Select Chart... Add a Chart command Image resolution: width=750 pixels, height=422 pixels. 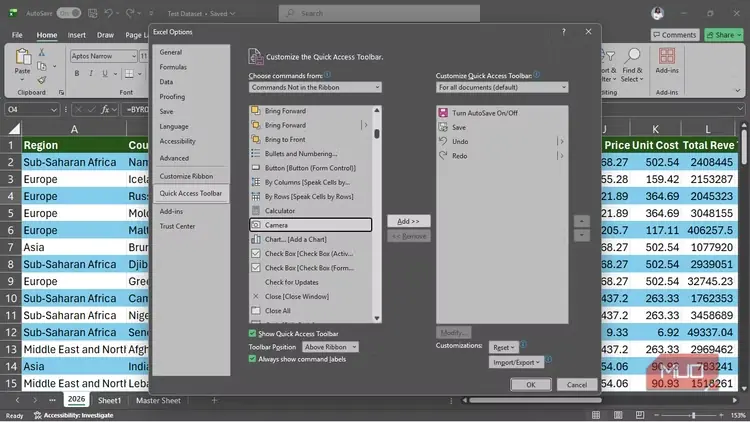tap(310, 239)
